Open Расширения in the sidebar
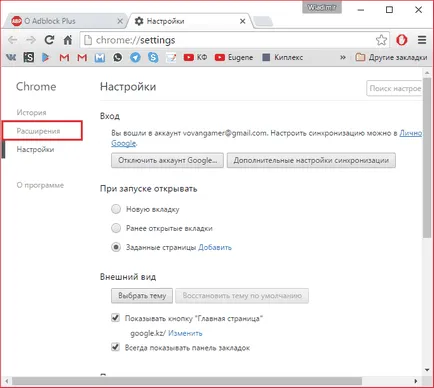Image resolution: width=434 pixels, height=388 pixels. tap(38, 131)
